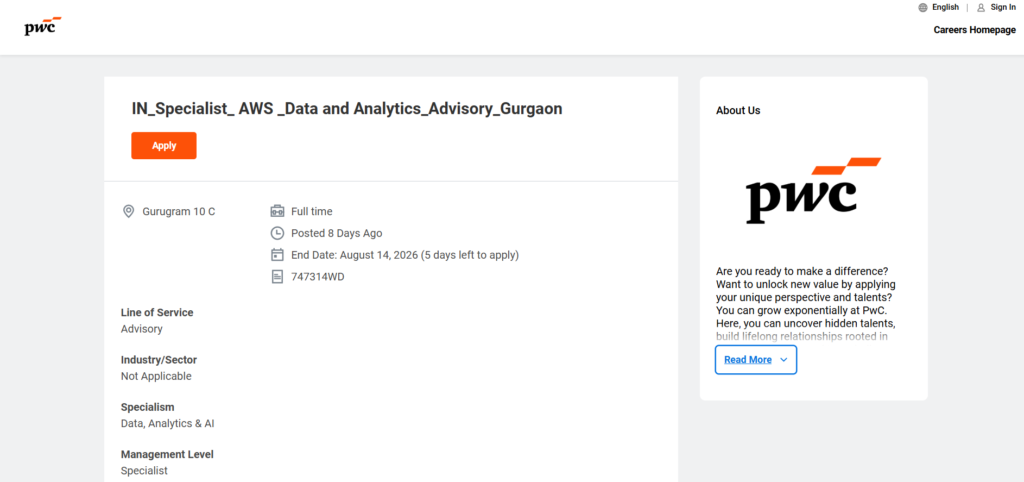Click the large PwC logo in About Us

coord(814,190)
